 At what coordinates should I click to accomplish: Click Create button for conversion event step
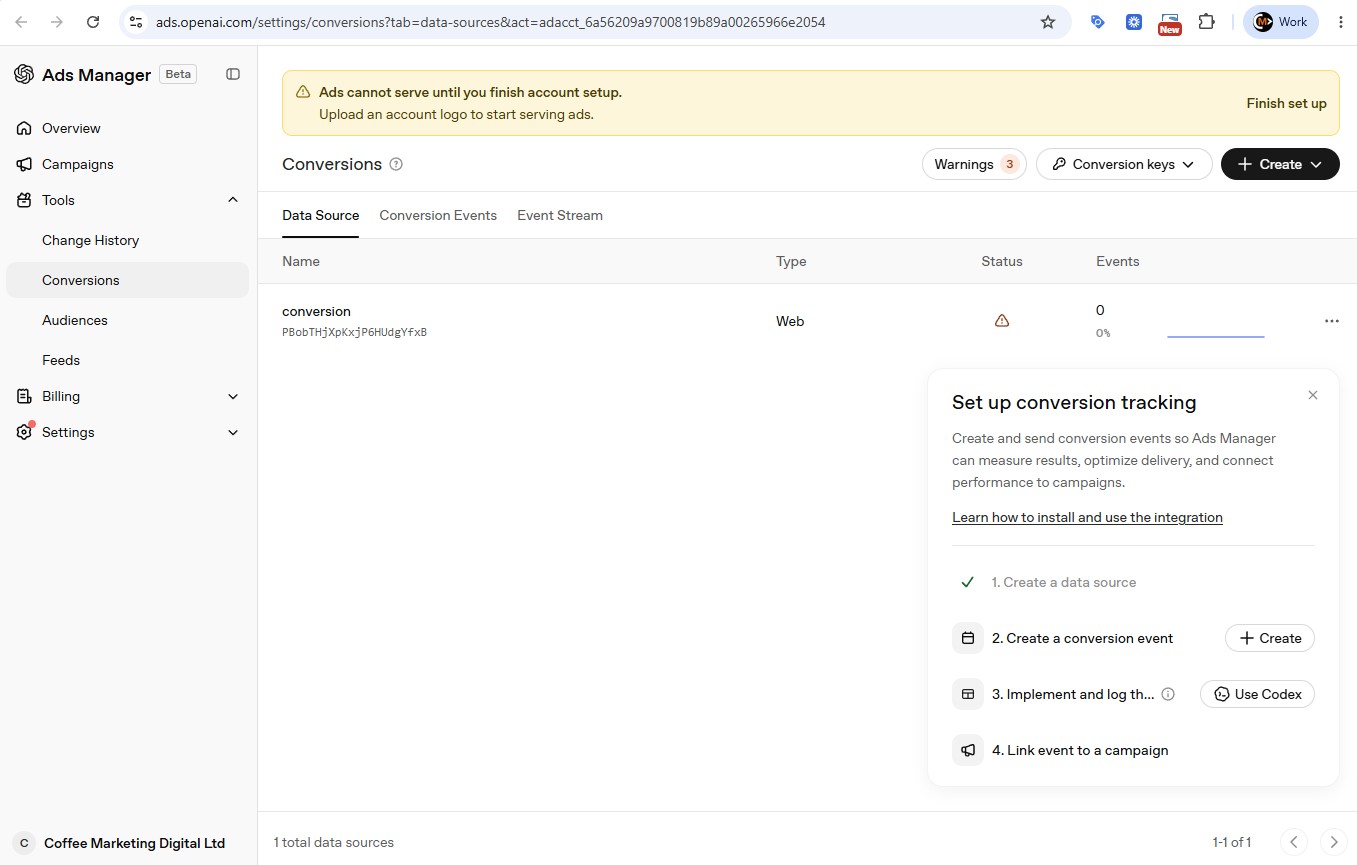point(1270,638)
